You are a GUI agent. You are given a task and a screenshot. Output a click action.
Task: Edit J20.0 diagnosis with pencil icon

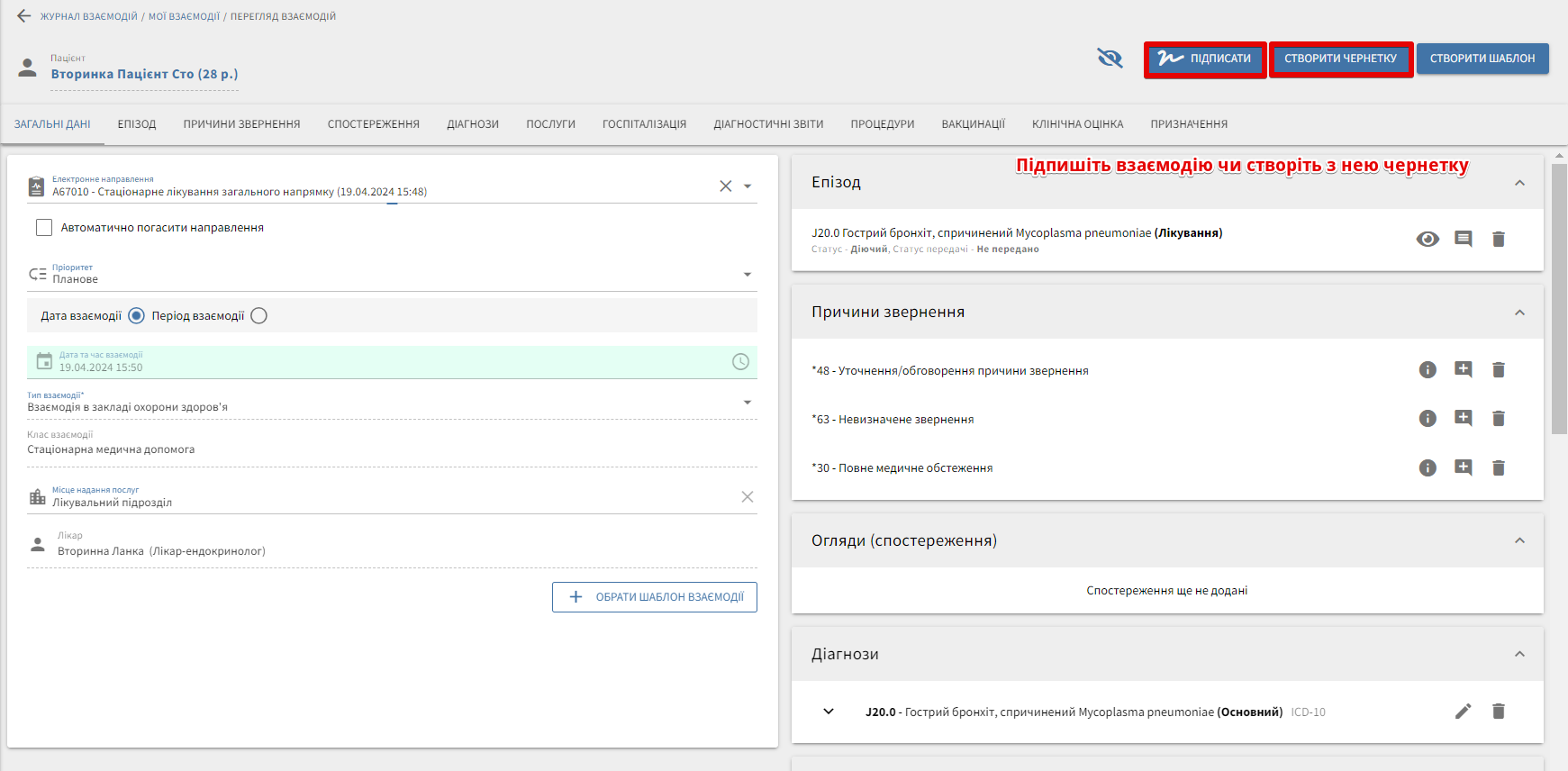(x=1463, y=712)
